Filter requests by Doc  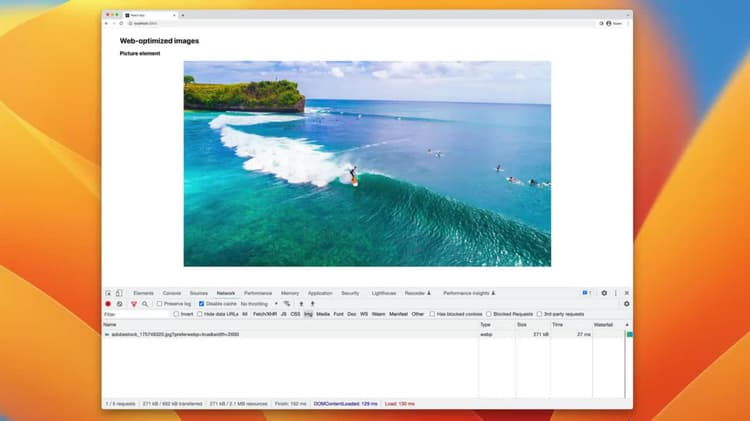(352, 314)
